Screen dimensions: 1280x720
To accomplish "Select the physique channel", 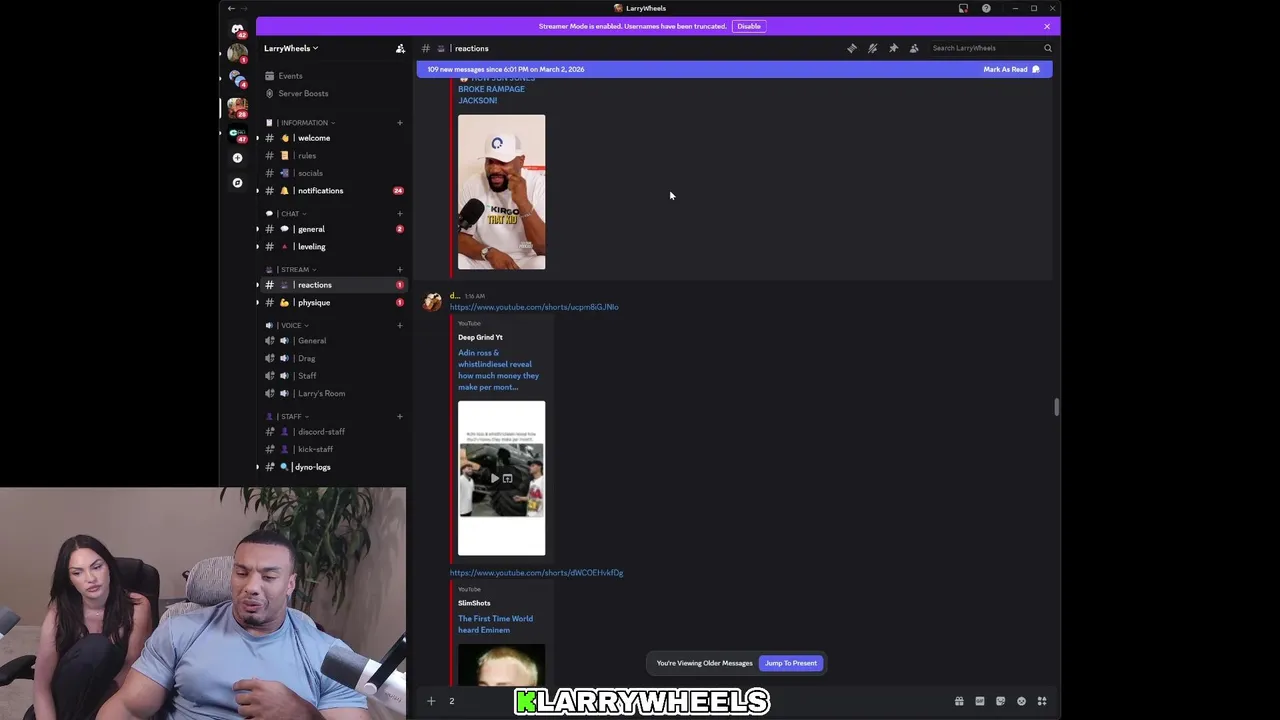I will point(333,303).
